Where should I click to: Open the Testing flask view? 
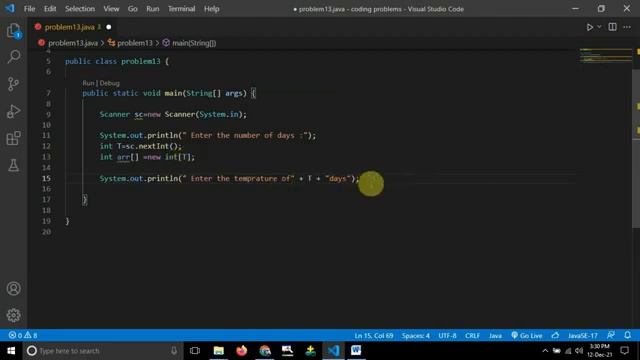click(x=13, y=165)
